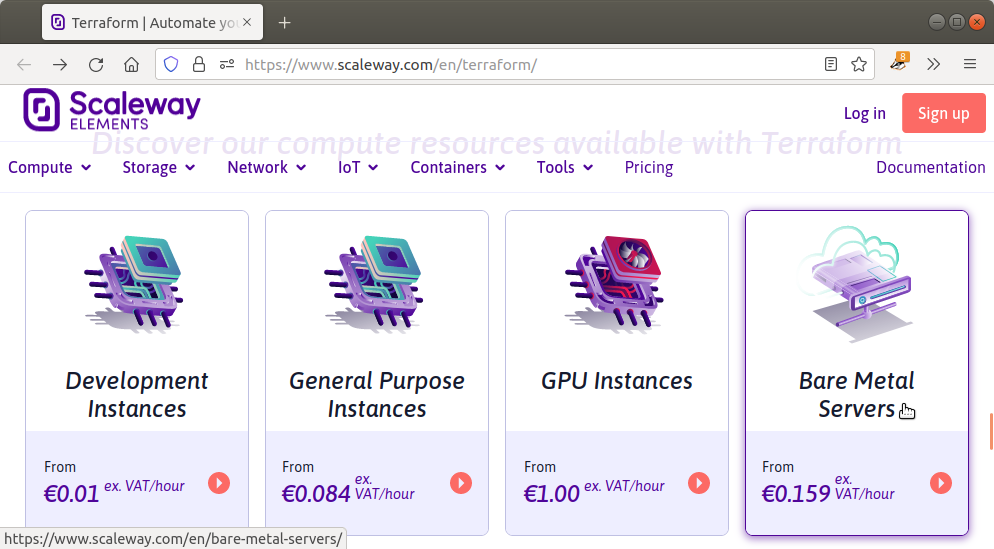
Task: Click the GPU Instances chip illustration
Action: [x=614, y=283]
